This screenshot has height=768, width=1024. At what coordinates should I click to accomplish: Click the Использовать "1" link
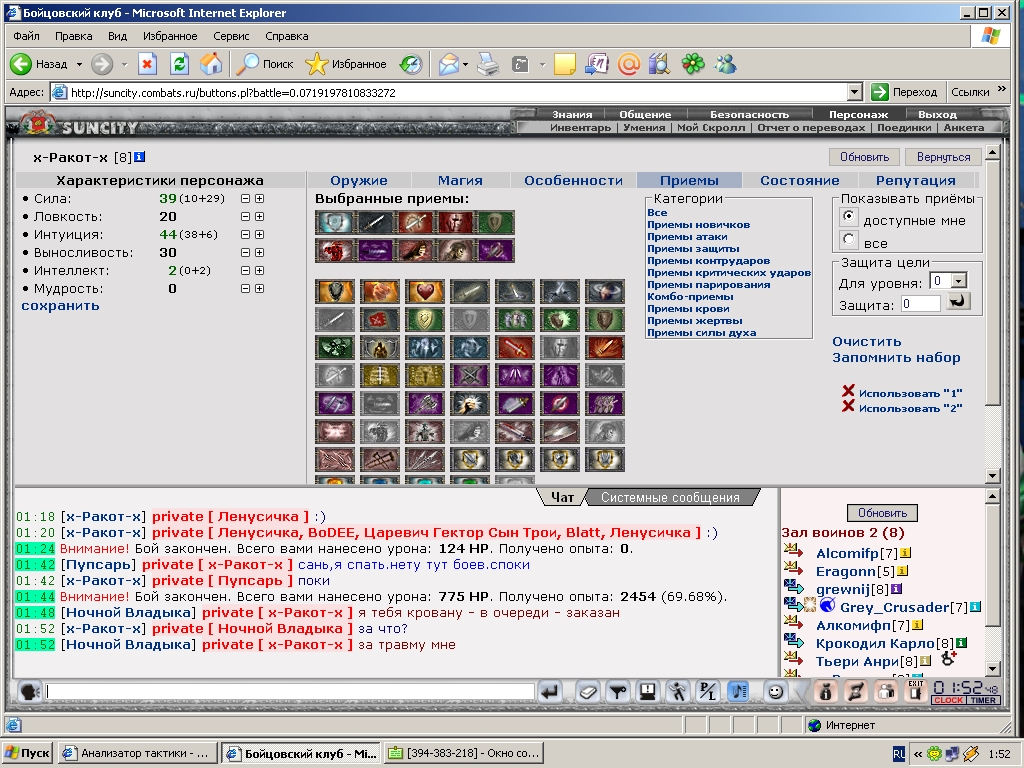point(910,393)
